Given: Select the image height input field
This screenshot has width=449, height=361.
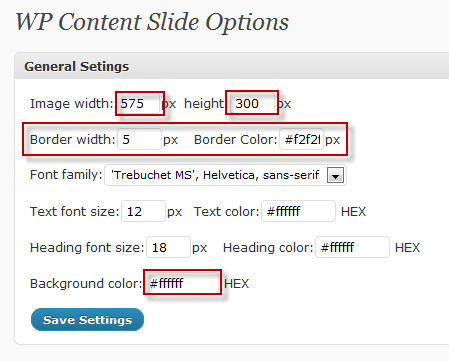Looking at the screenshot, I should click(252, 104).
